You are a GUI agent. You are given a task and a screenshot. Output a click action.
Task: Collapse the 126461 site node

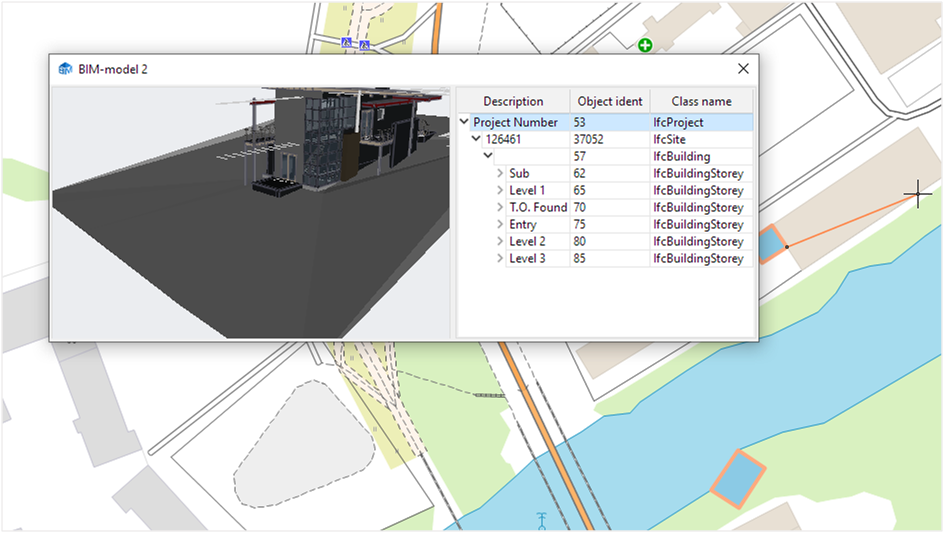click(x=476, y=140)
